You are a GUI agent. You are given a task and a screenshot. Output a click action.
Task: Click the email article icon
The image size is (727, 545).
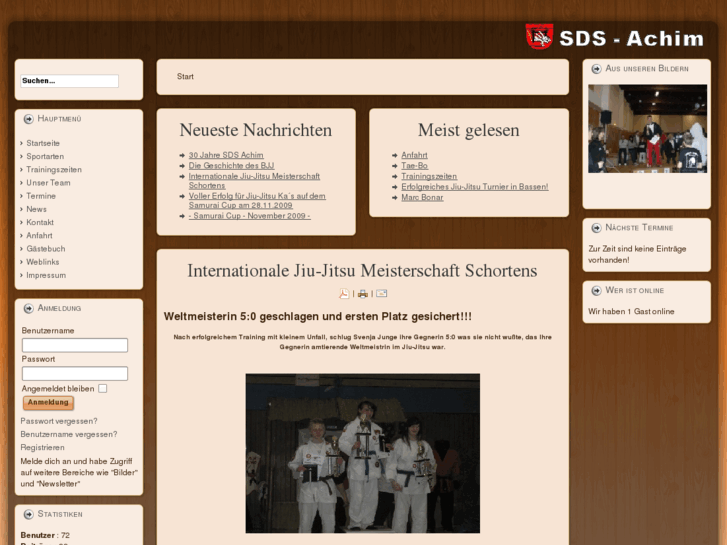[381, 293]
